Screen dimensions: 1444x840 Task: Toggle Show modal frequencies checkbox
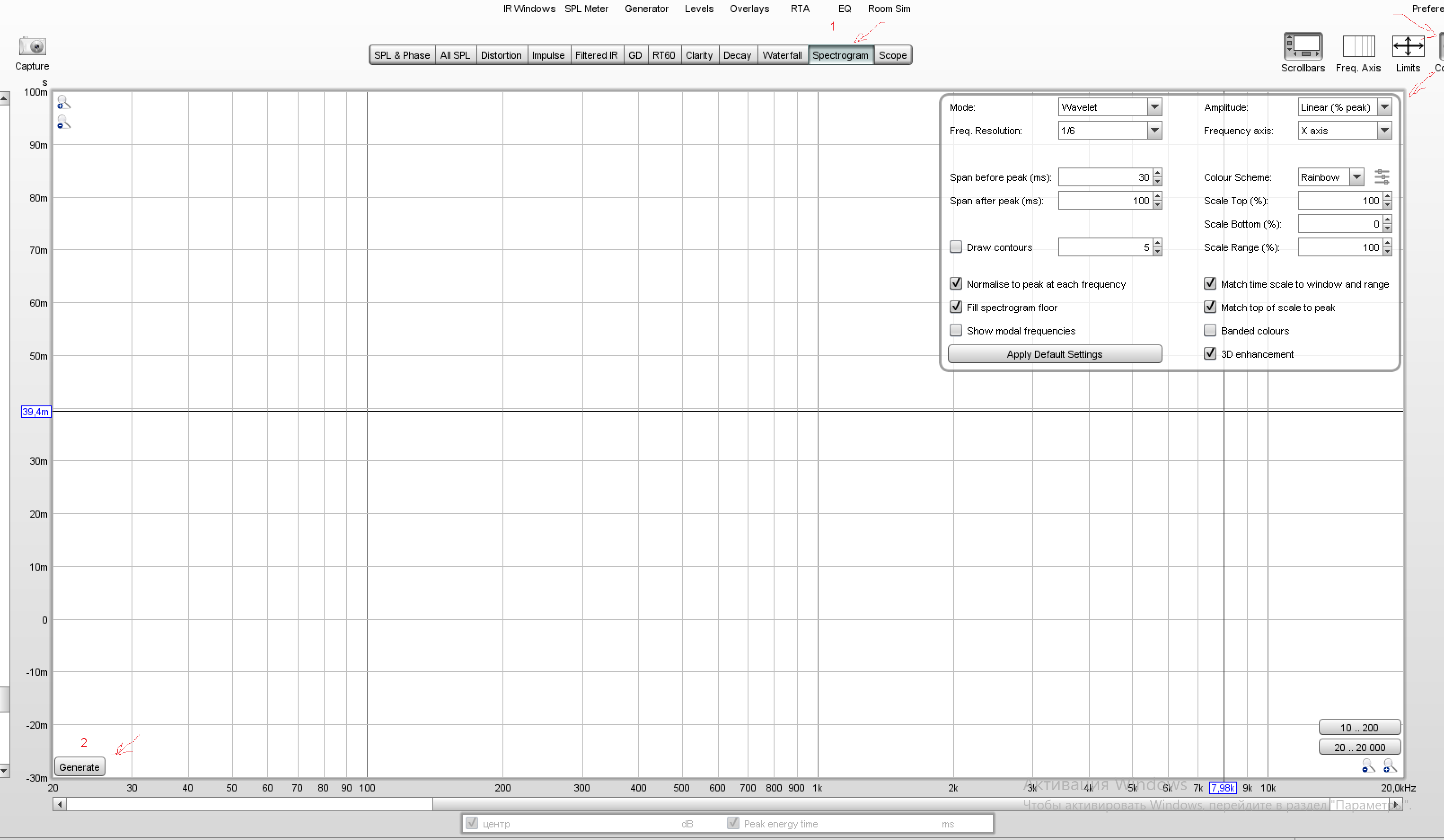(955, 330)
